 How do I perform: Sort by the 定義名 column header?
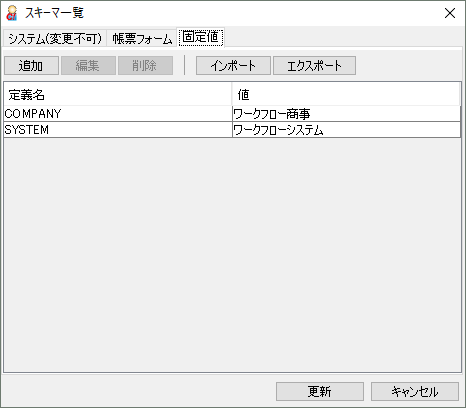coord(118,95)
